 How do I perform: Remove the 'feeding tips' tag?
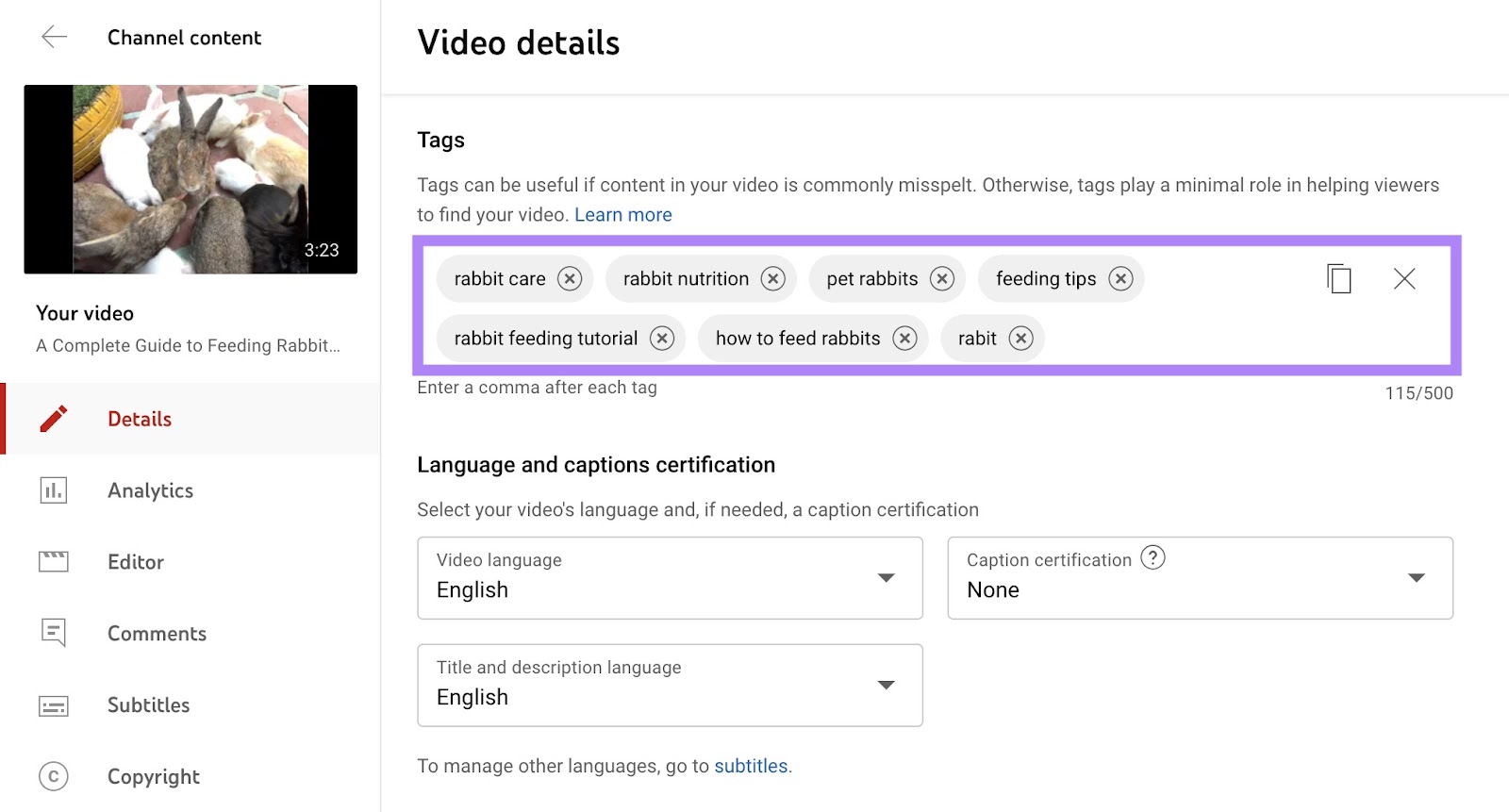[x=1120, y=279]
